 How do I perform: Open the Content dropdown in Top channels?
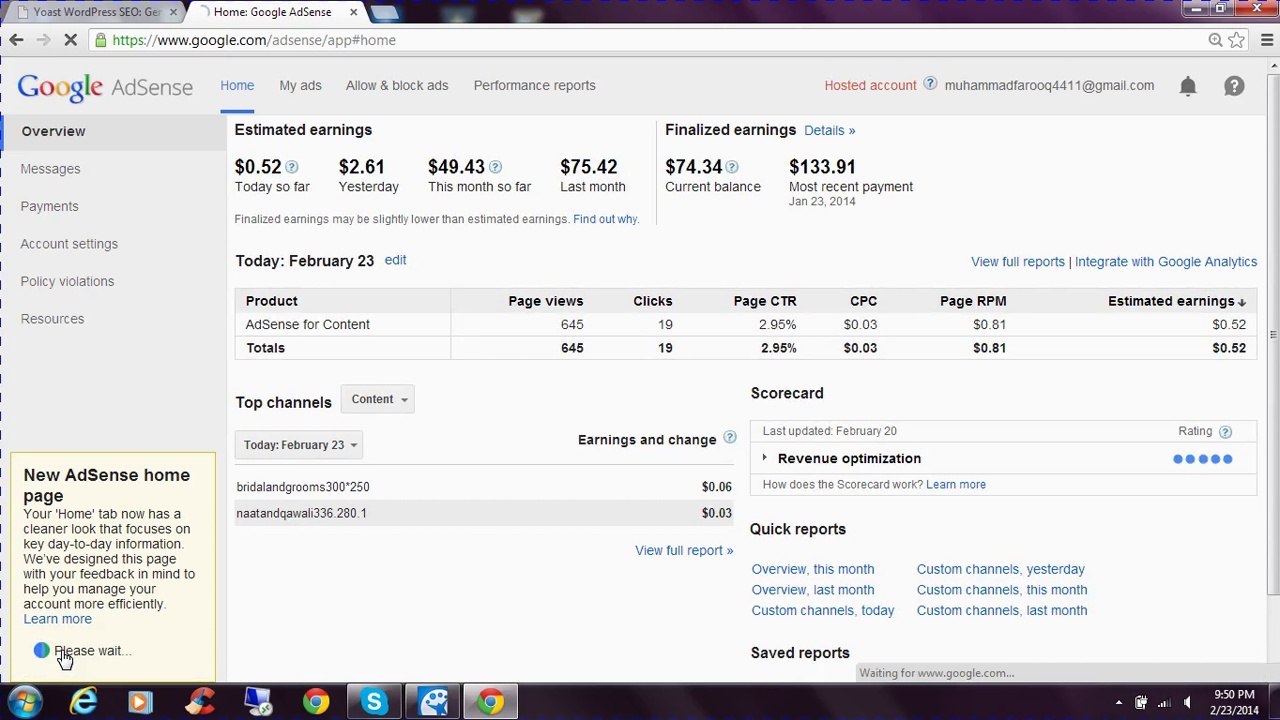(378, 399)
